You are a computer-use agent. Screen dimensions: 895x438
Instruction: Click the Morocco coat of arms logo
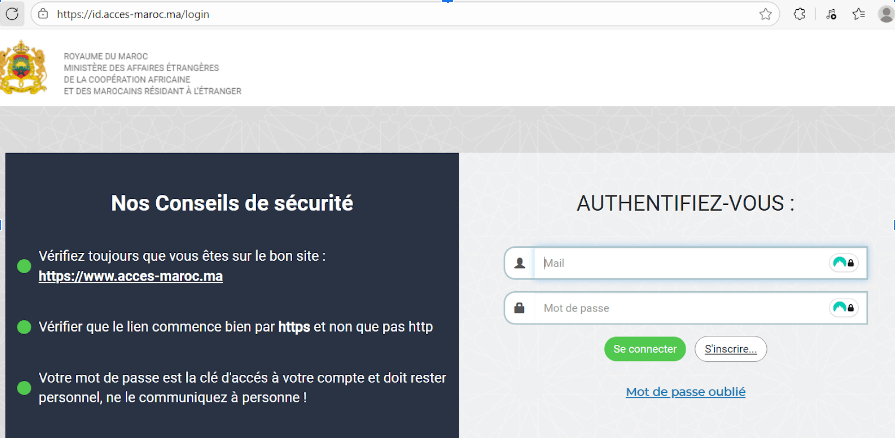(x=23, y=69)
